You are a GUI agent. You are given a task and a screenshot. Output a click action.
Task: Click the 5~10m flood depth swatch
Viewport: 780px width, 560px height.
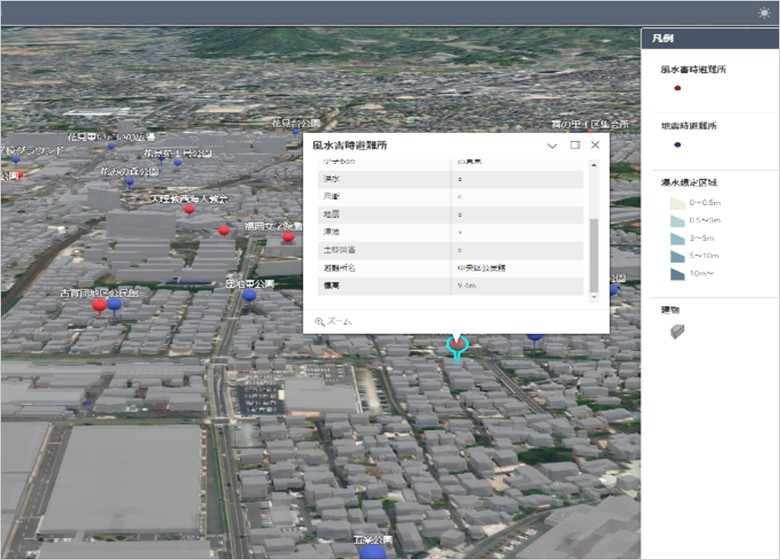point(678,256)
